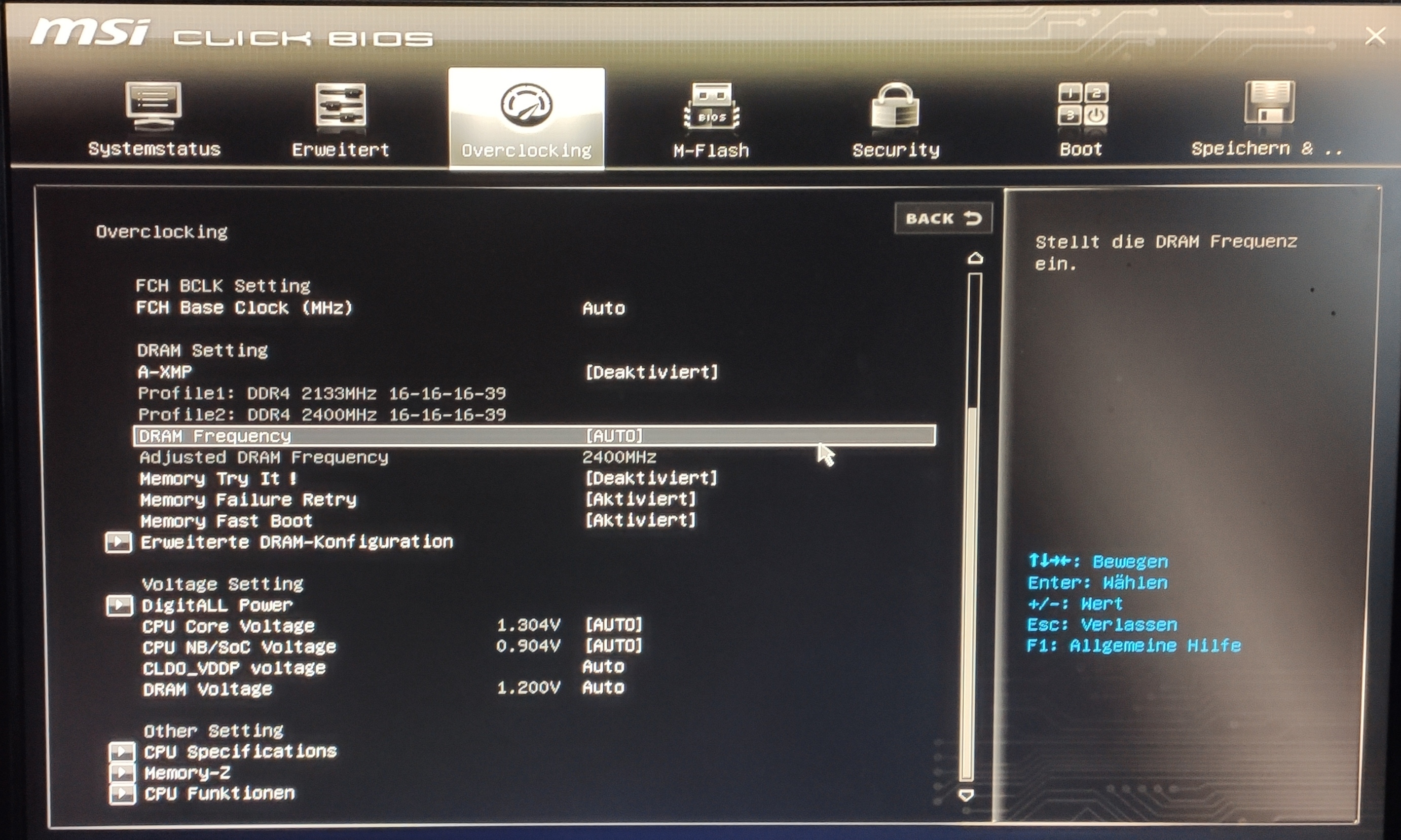Open DRAM Frequency AUTO dropdown
Viewport: 1401px width, 840px height.
click(x=614, y=436)
